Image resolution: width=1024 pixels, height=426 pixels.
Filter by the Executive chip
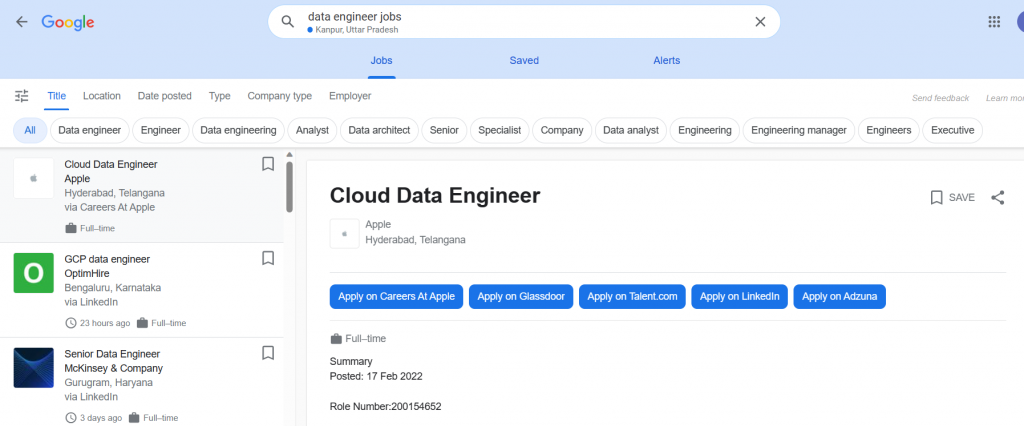(952, 130)
